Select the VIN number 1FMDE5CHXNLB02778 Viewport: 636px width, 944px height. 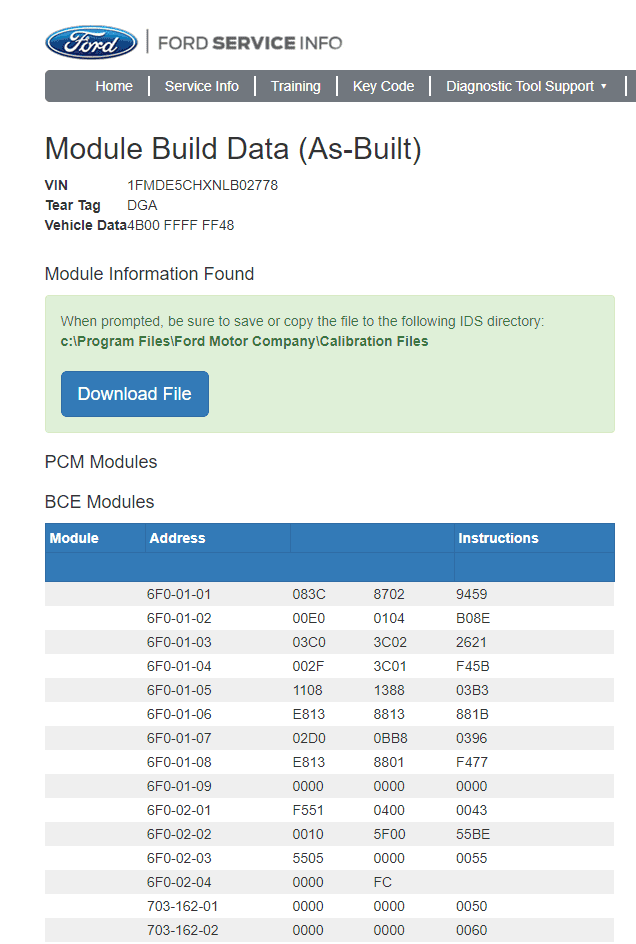[x=202, y=185]
